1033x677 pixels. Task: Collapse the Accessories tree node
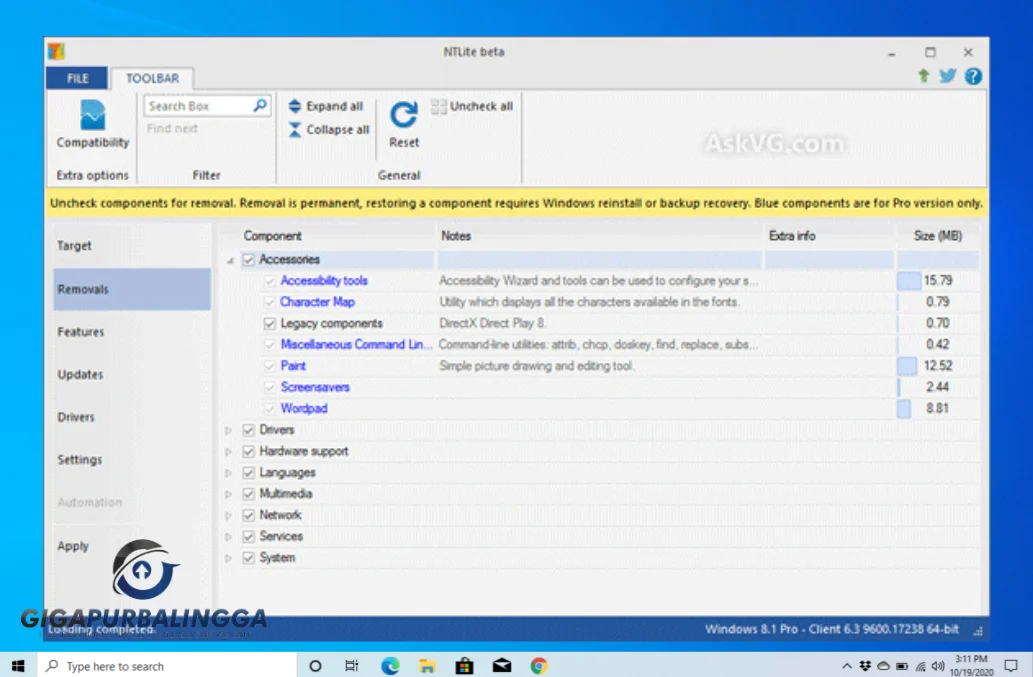tap(230, 260)
